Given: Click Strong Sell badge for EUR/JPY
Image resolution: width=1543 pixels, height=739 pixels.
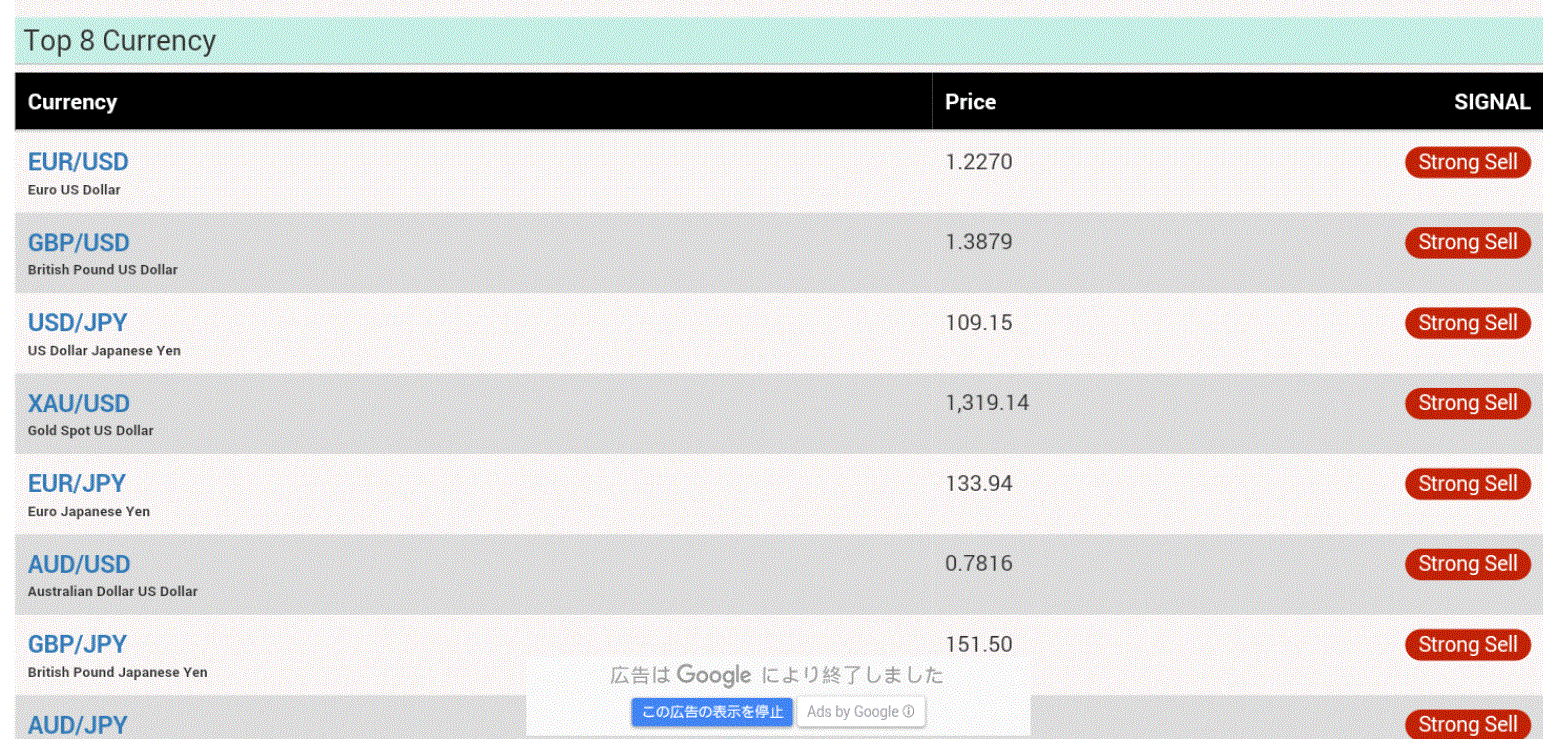Looking at the screenshot, I should (x=1467, y=484).
